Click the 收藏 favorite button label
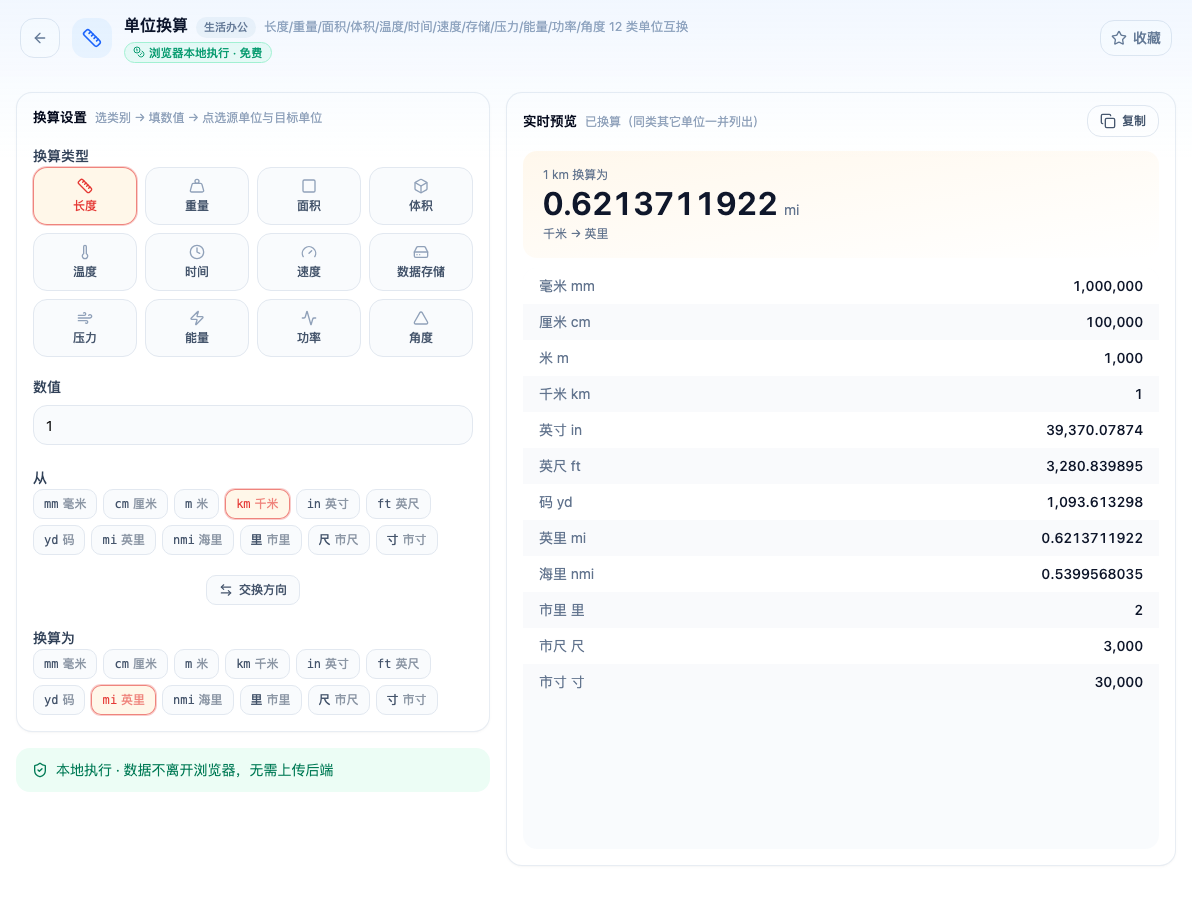This screenshot has width=1192, height=900. pos(1146,38)
